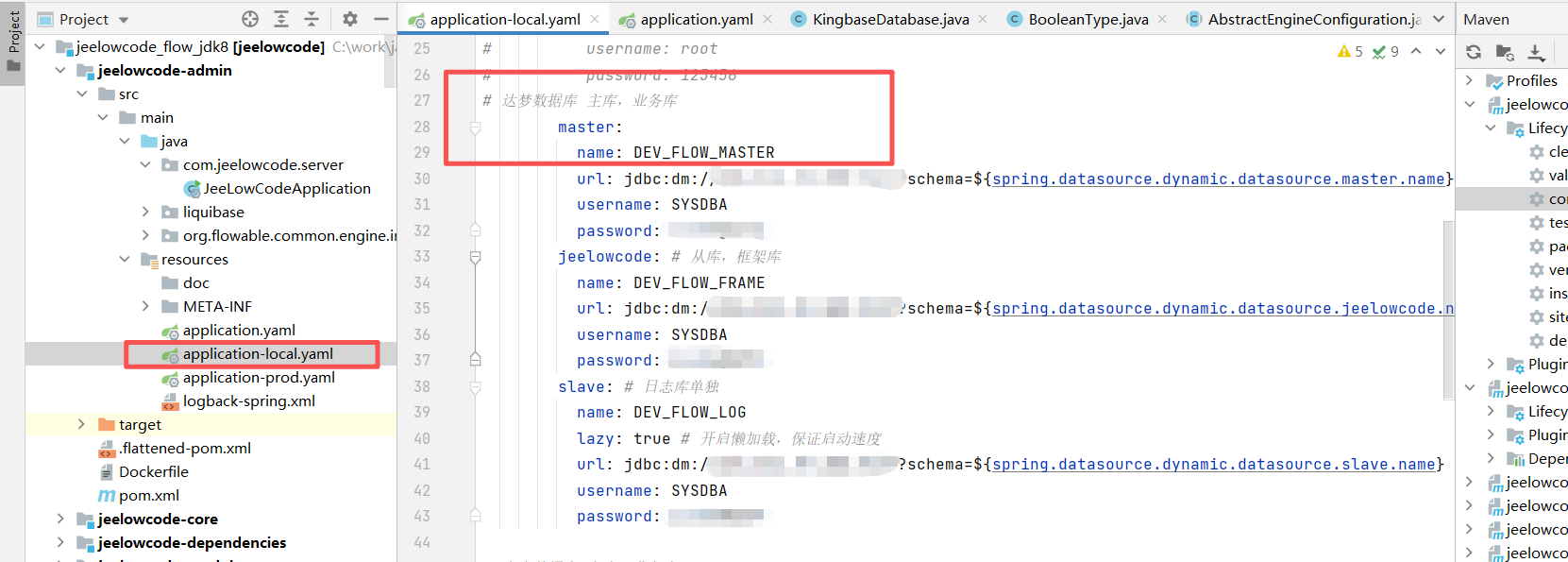
Task: Click Maven generate sources folder icon
Action: click(x=1505, y=52)
